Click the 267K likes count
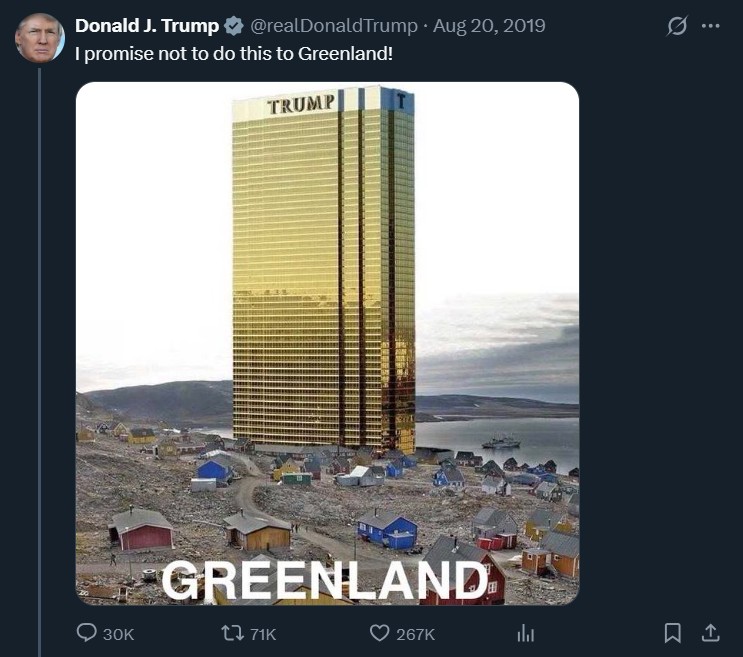This screenshot has width=743, height=657. coord(415,634)
